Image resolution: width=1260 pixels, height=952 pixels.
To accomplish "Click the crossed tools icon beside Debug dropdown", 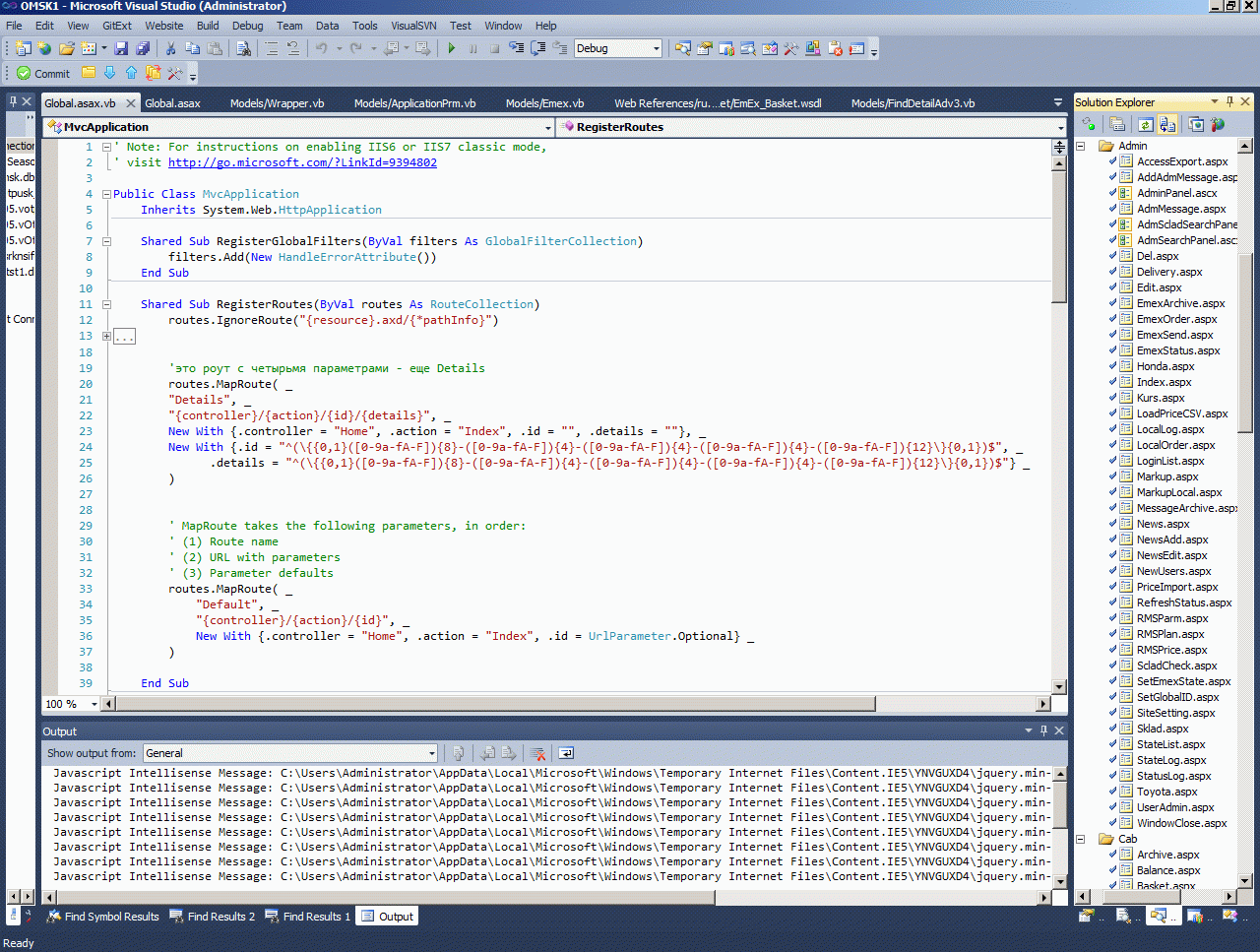I will click(x=791, y=48).
